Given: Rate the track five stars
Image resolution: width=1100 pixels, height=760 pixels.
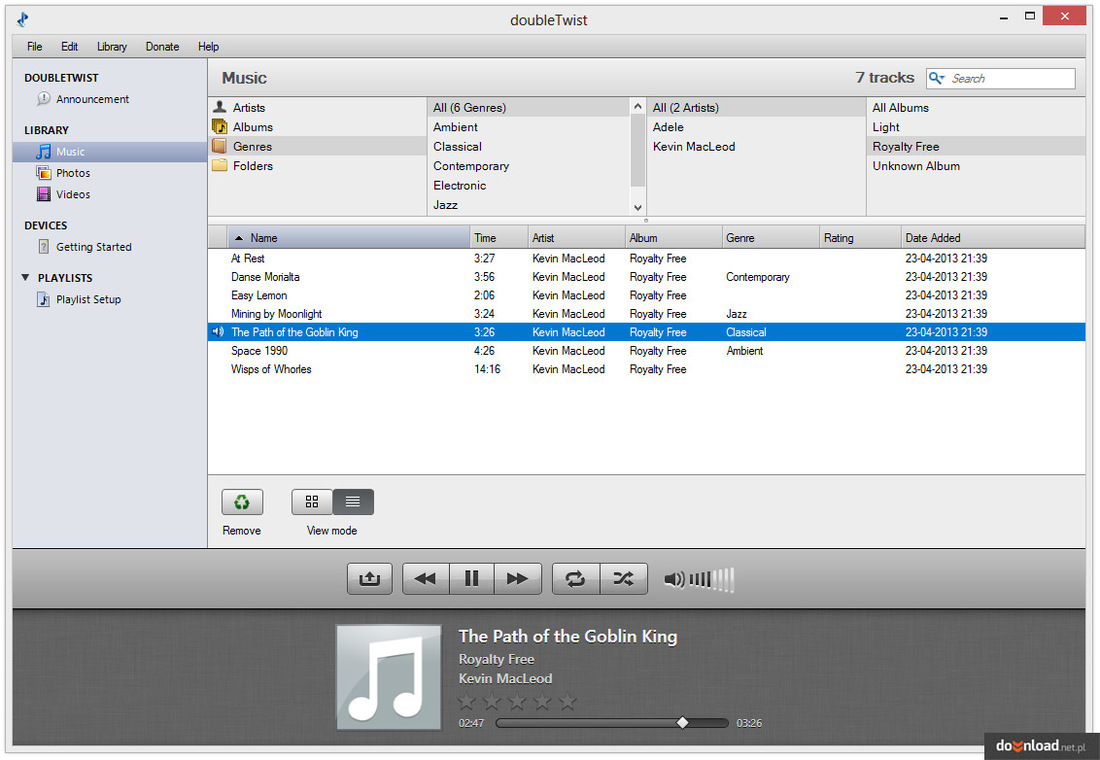Looking at the screenshot, I should pos(568,701).
